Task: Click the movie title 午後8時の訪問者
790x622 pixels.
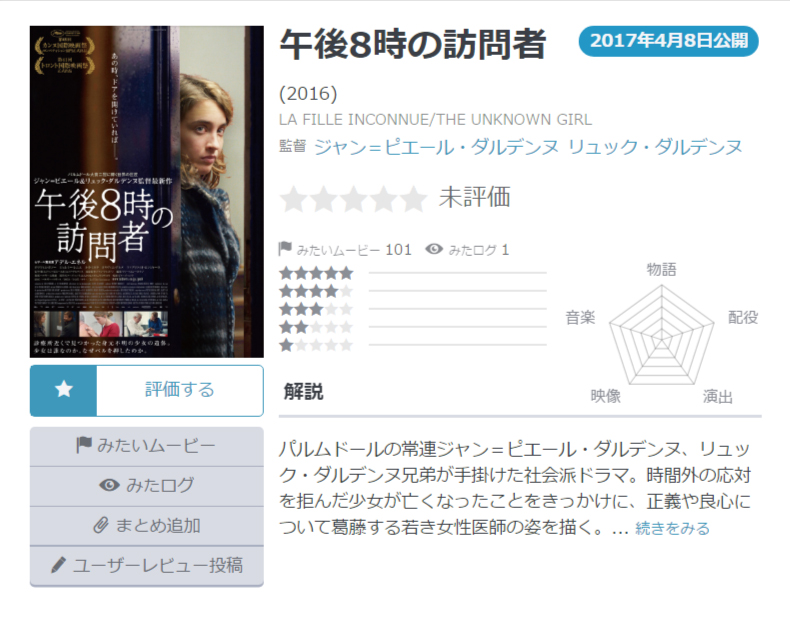Action: (x=413, y=44)
